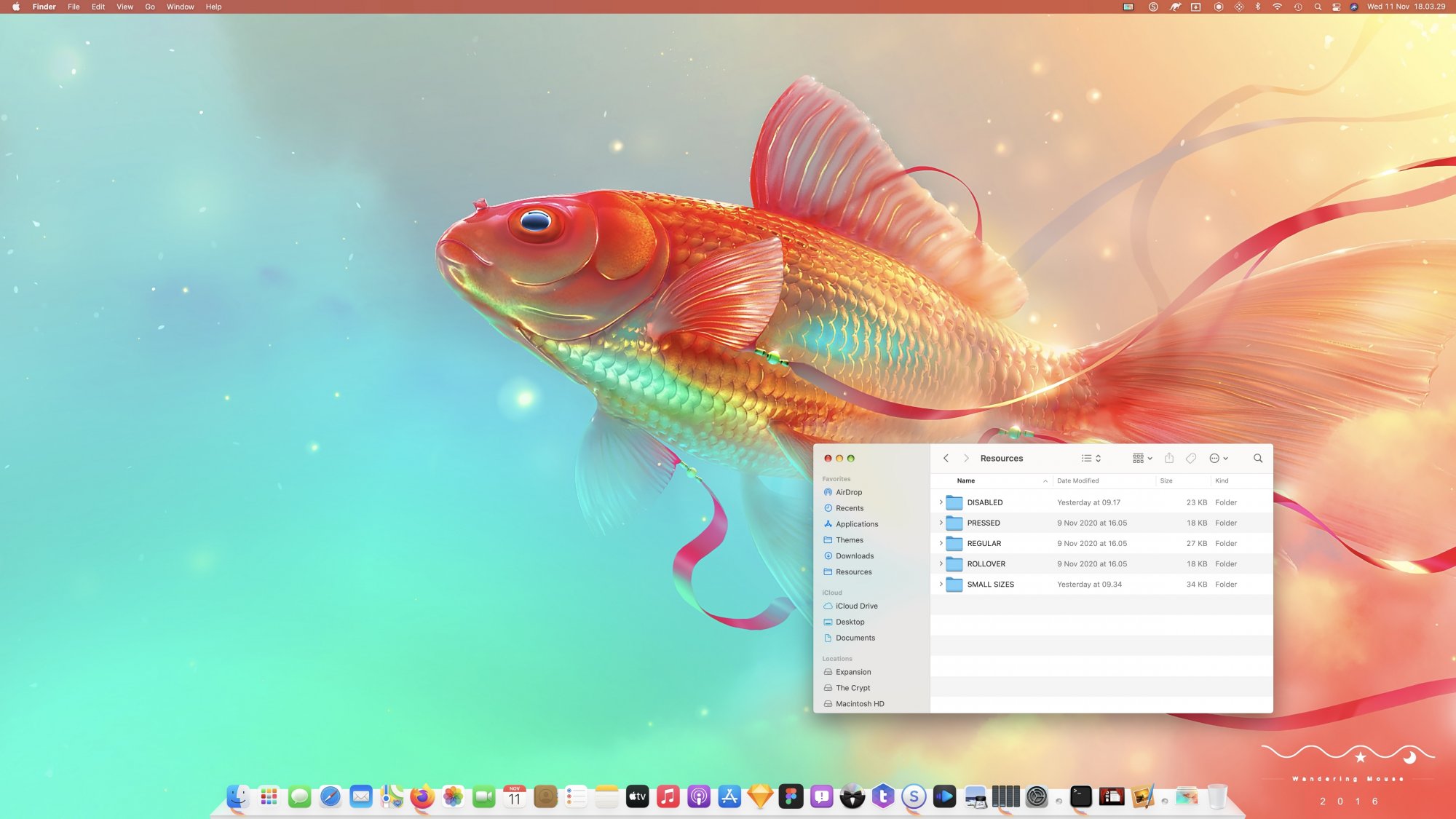Toggle Wi-Fi status menu icon
This screenshot has height=819, width=1456.
pyautogui.click(x=1277, y=7)
